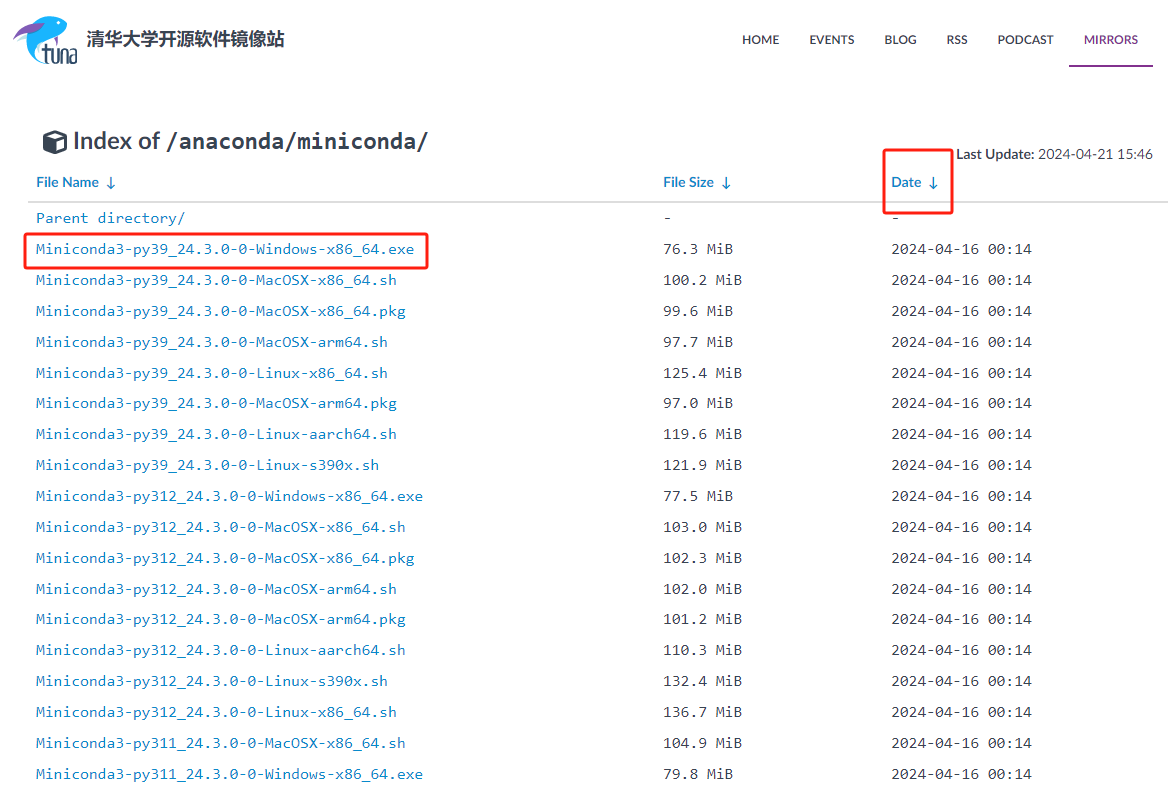
Task: Click the 97.7 MiB file size
Action: [x=698, y=342]
